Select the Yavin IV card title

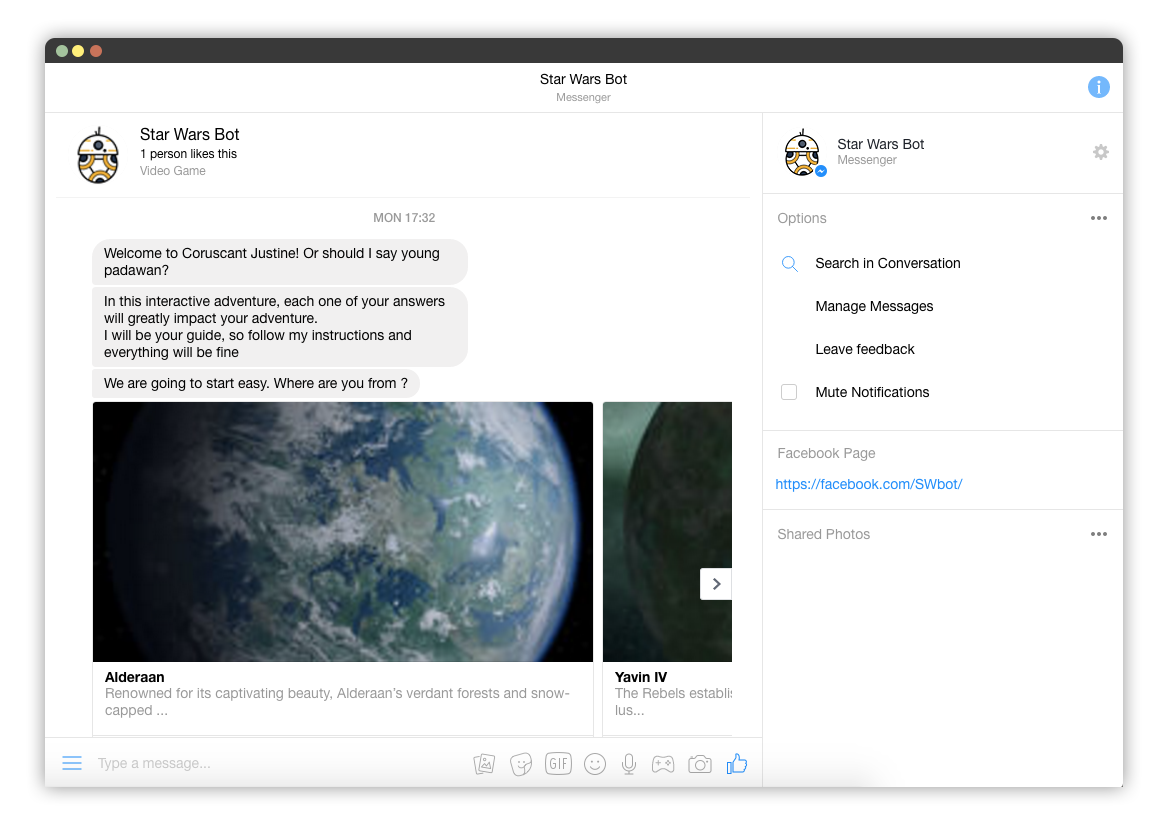pos(640,677)
